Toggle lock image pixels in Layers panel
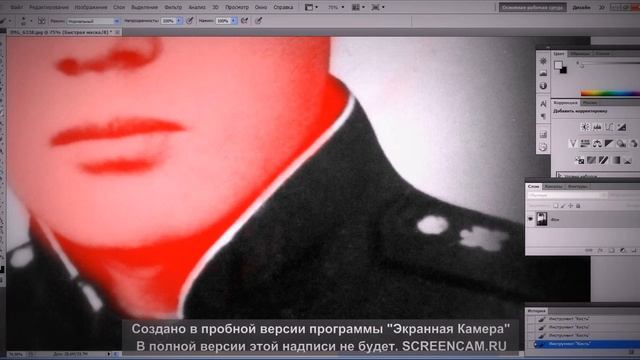Viewport: 640px width, 360px height. tap(563, 206)
